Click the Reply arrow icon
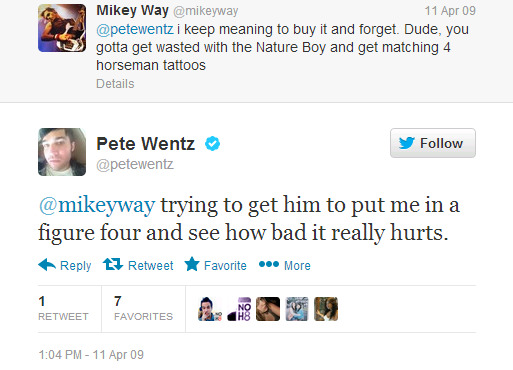The image size is (513, 370). pos(47,265)
